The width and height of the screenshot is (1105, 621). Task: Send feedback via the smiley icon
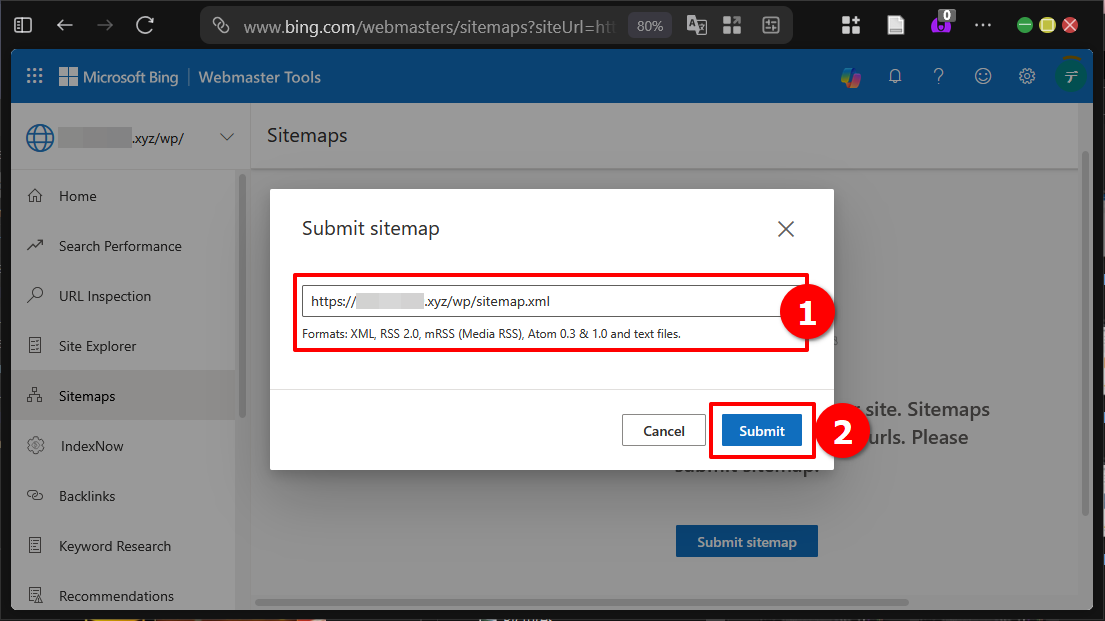pos(983,76)
